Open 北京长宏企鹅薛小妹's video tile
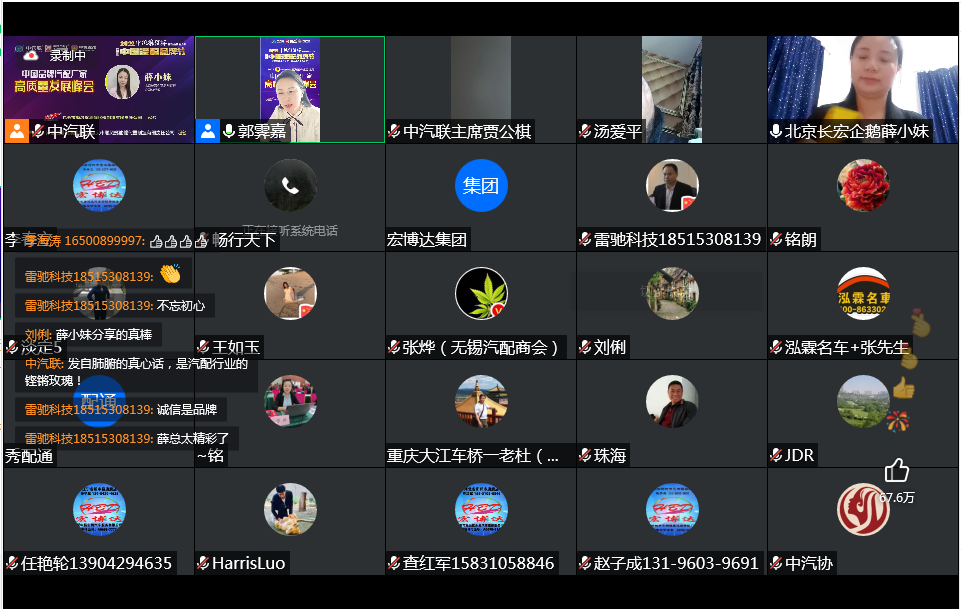Screen dimensions: 961x609 click(x=863, y=82)
